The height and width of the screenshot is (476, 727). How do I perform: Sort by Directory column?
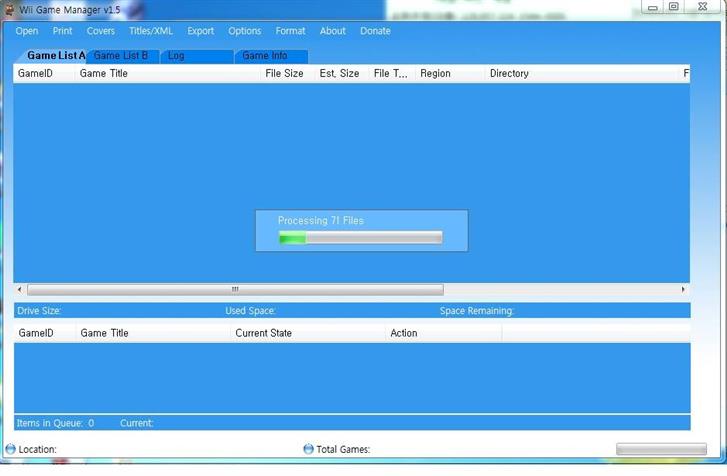tap(582, 74)
